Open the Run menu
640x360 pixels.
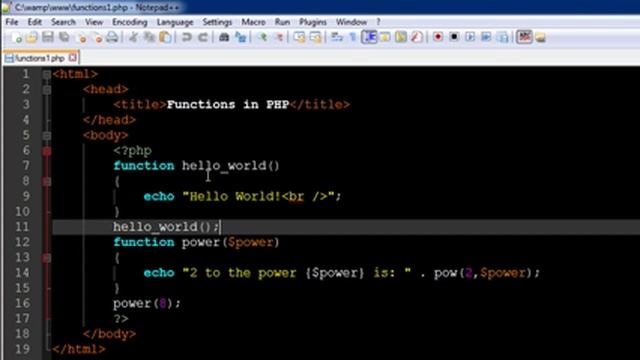click(x=282, y=22)
